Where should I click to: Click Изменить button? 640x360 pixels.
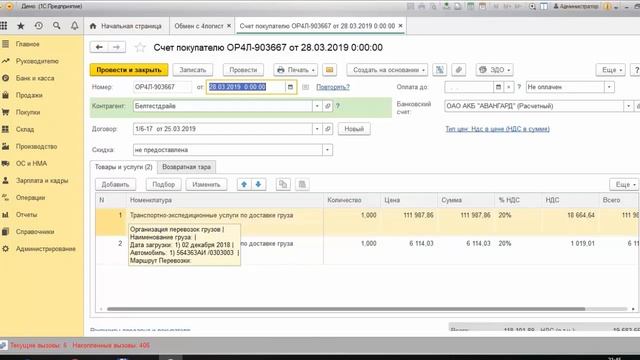(206, 184)
